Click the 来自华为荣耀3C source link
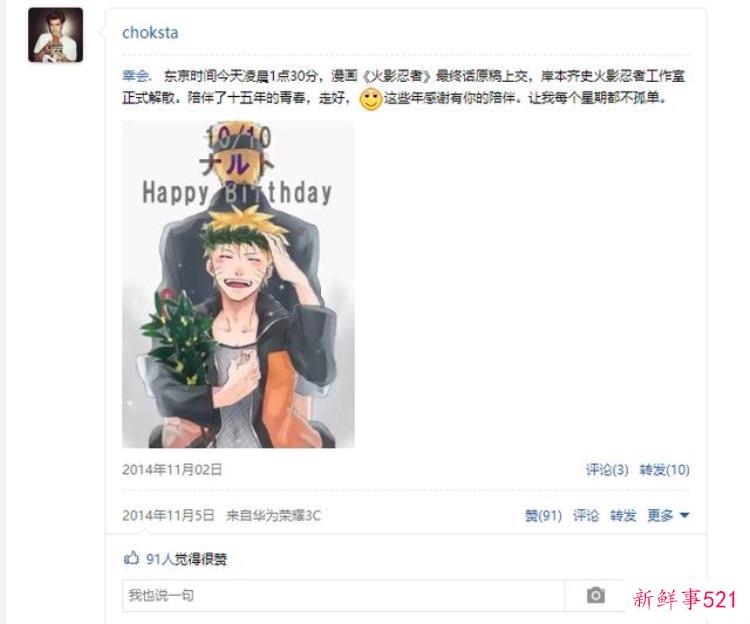750x624 pixels. pos(273,515)
